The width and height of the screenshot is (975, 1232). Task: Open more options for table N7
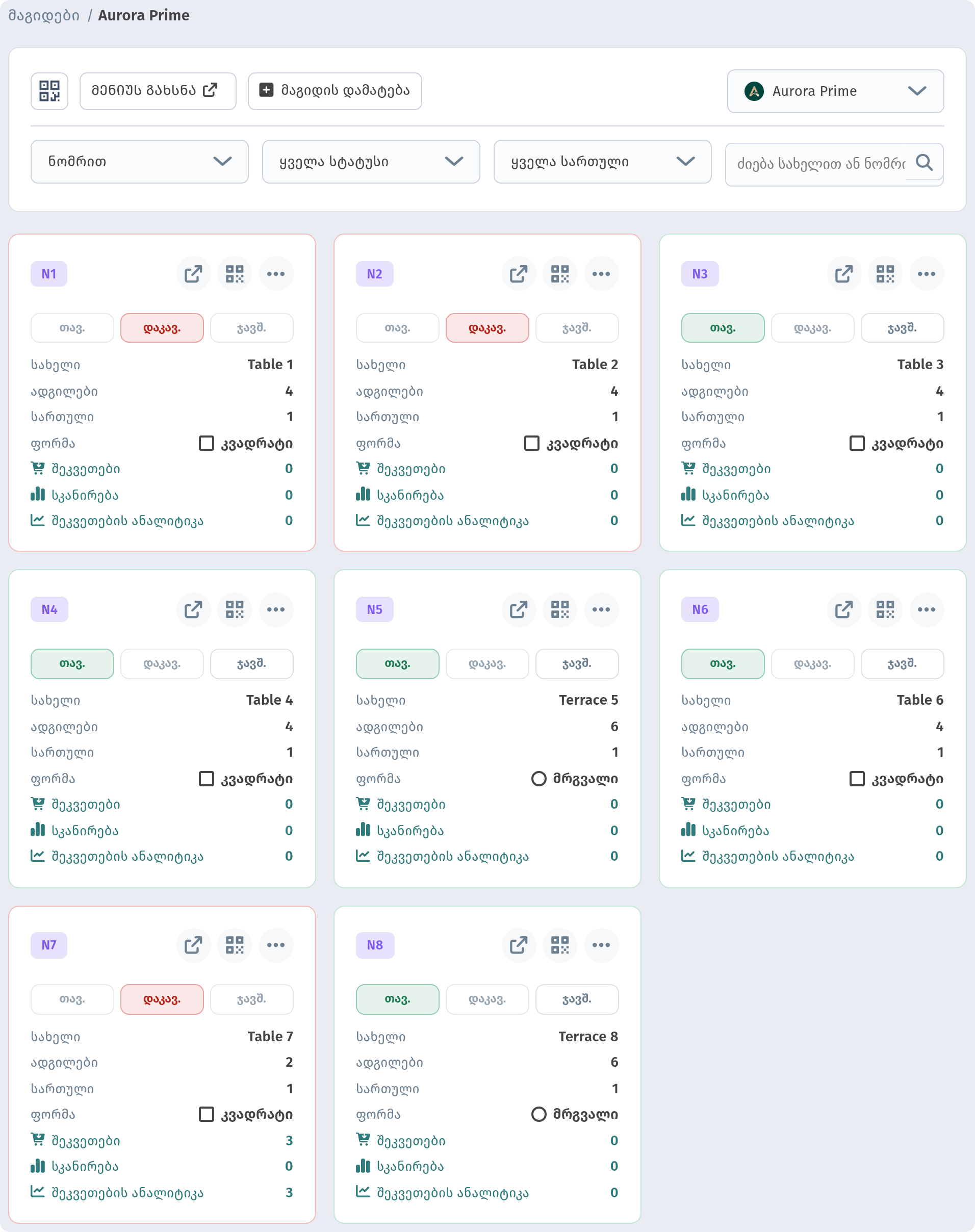click(x=276, y=945)
